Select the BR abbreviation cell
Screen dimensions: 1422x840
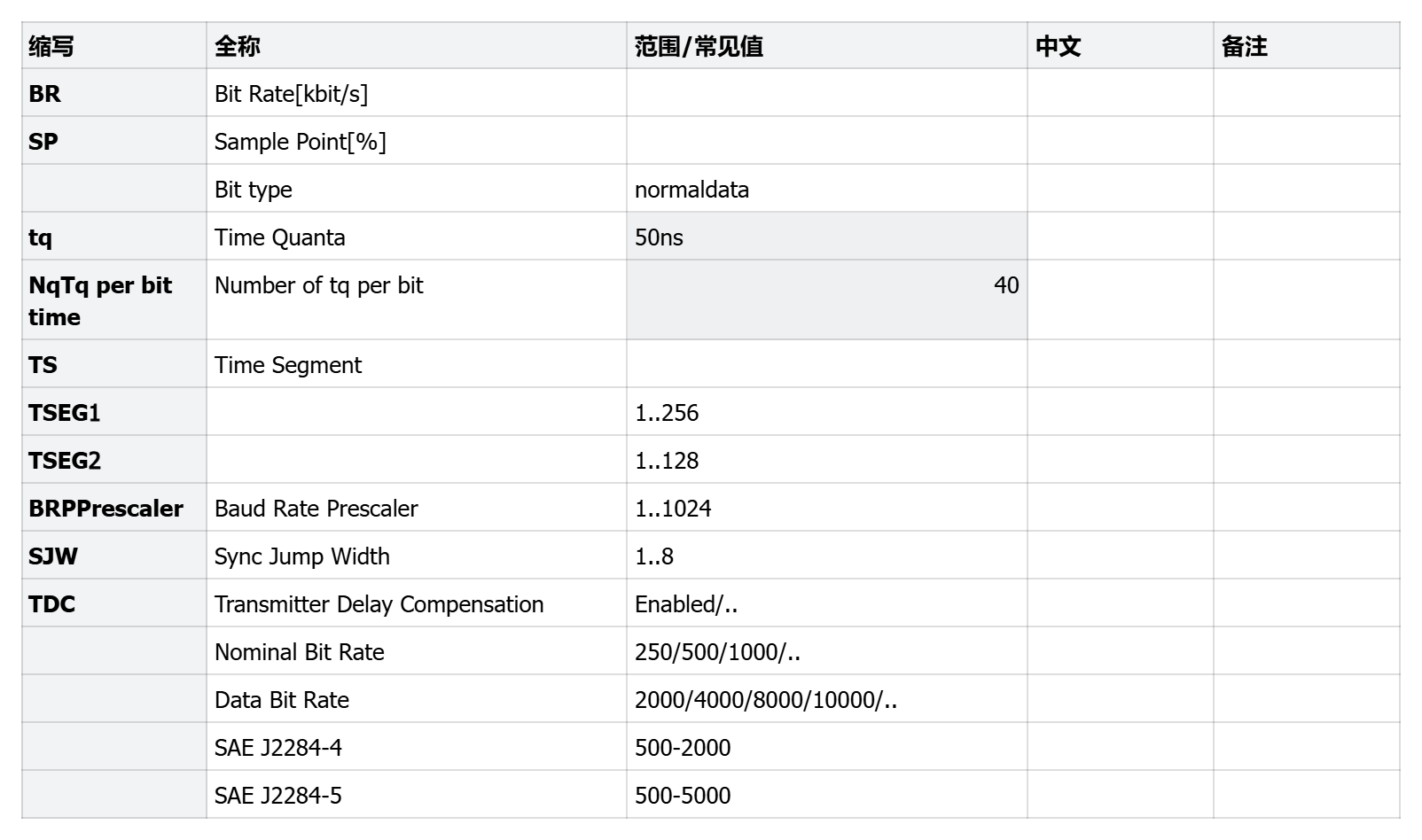pyautogui.click(x=113, y=94)
